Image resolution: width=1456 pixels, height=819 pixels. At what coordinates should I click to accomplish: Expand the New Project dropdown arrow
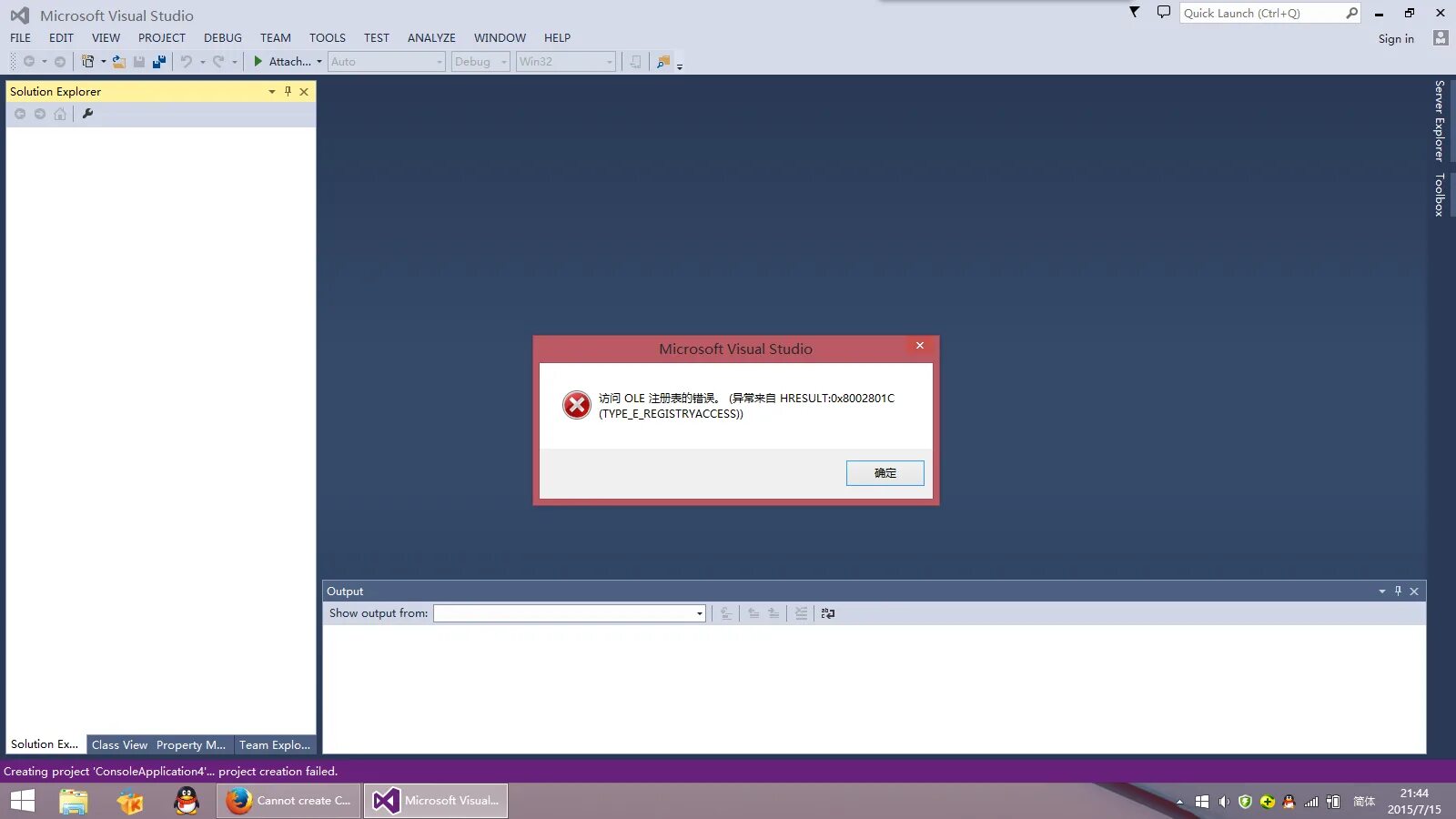coord(103,62)
